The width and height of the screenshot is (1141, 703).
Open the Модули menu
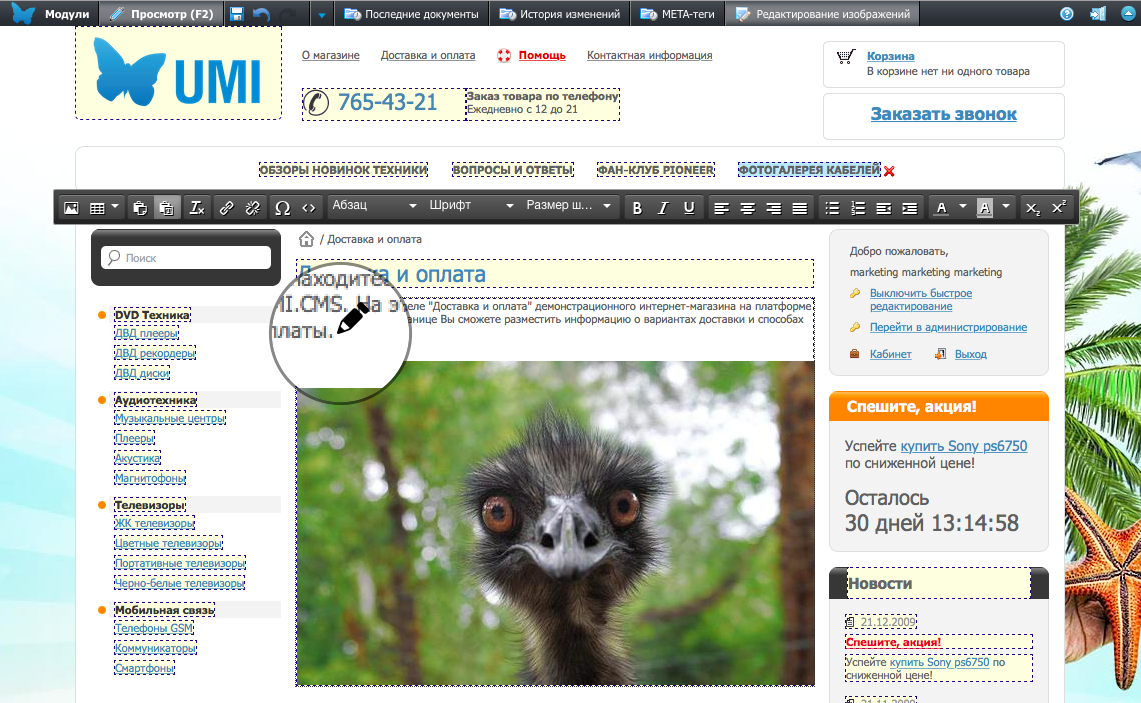(x=50, y=13)
